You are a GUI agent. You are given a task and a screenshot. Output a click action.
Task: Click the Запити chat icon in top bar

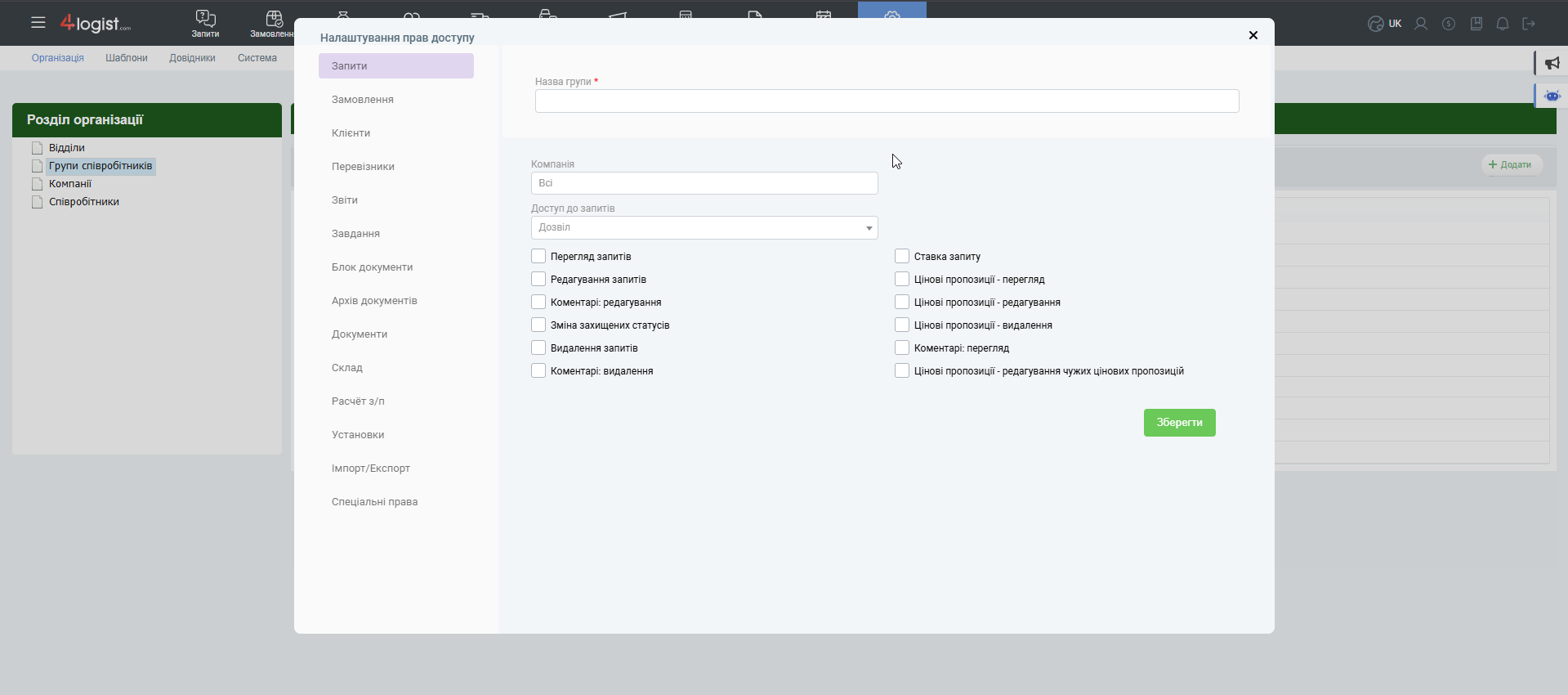[205, 19]
